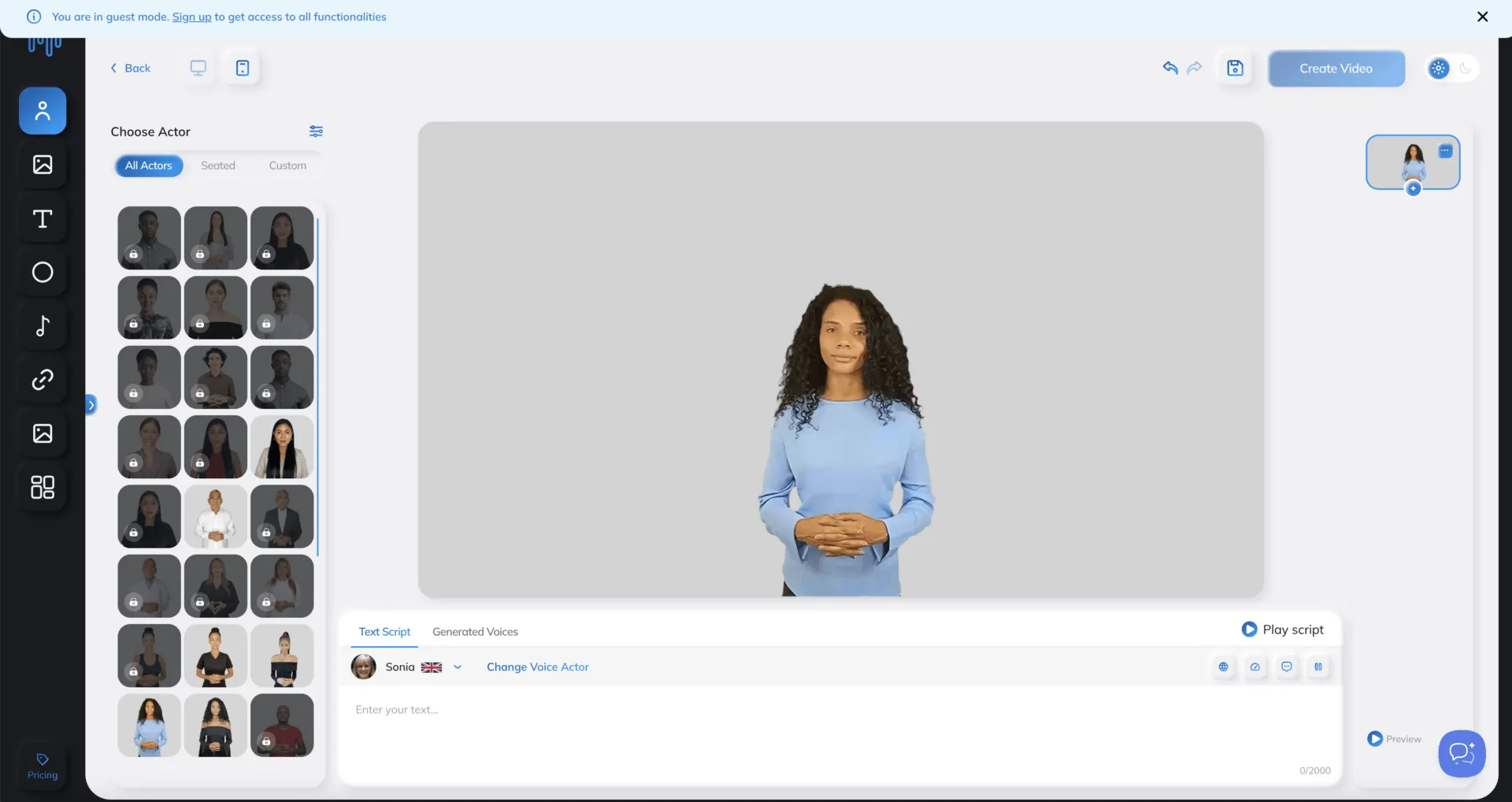Image resolution: width=1512 pixels, height=802 pixels.
Task: Click the pause marker icon in script toolbar
Action: 1318,666
